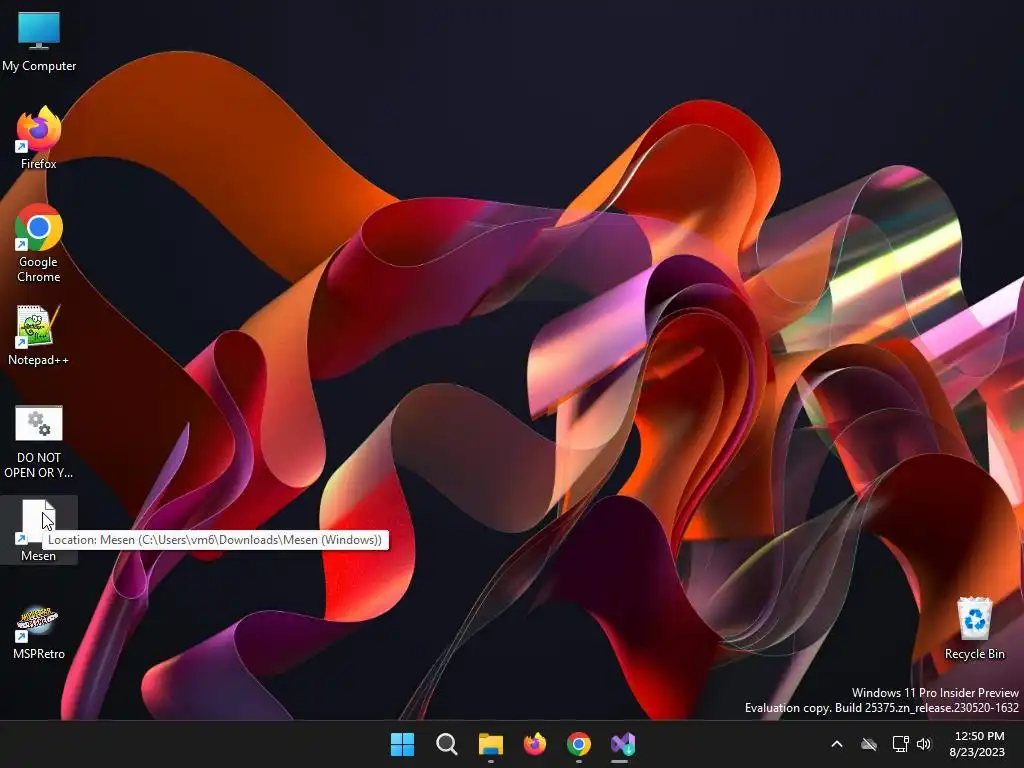Viewport: 1024px width, 768px height.
Task: Show hidden system tray icons
Action: tap(837, 744)
